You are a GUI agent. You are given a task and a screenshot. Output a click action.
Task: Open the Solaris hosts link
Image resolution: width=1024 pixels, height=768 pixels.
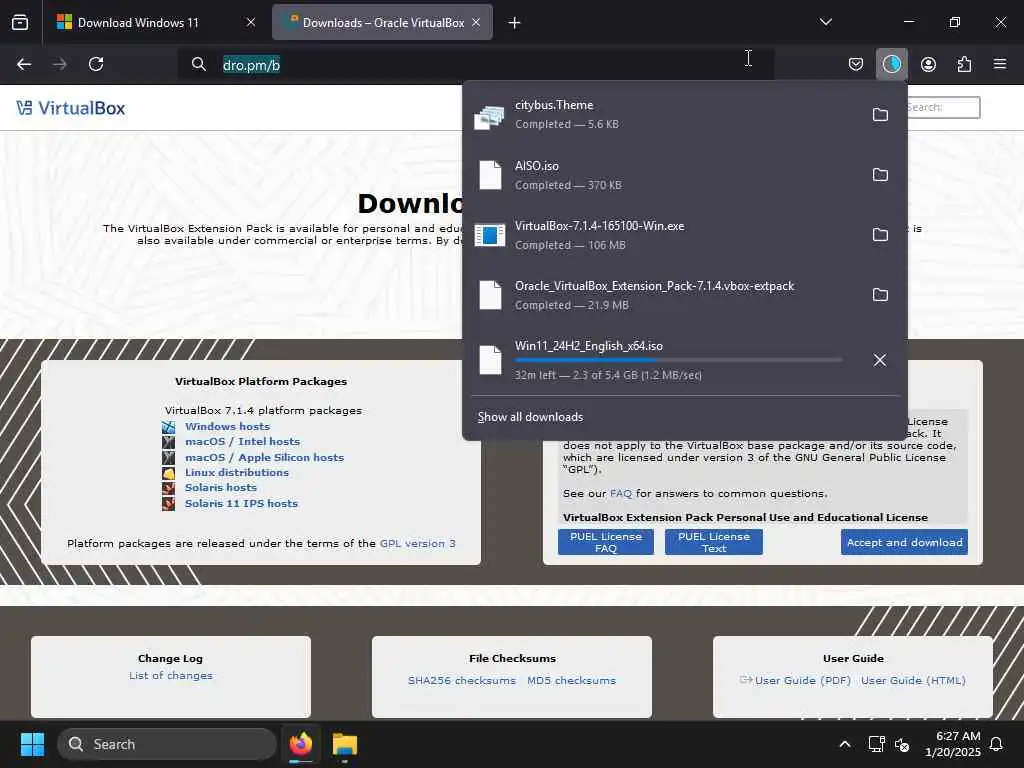[221, 487]
